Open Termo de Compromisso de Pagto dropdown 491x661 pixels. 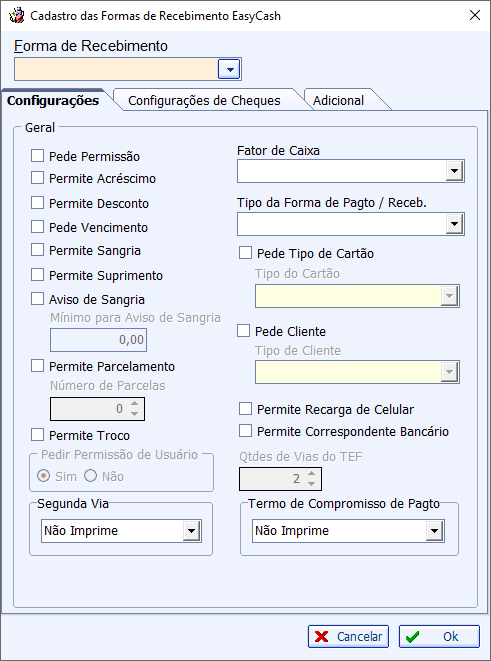435,531
